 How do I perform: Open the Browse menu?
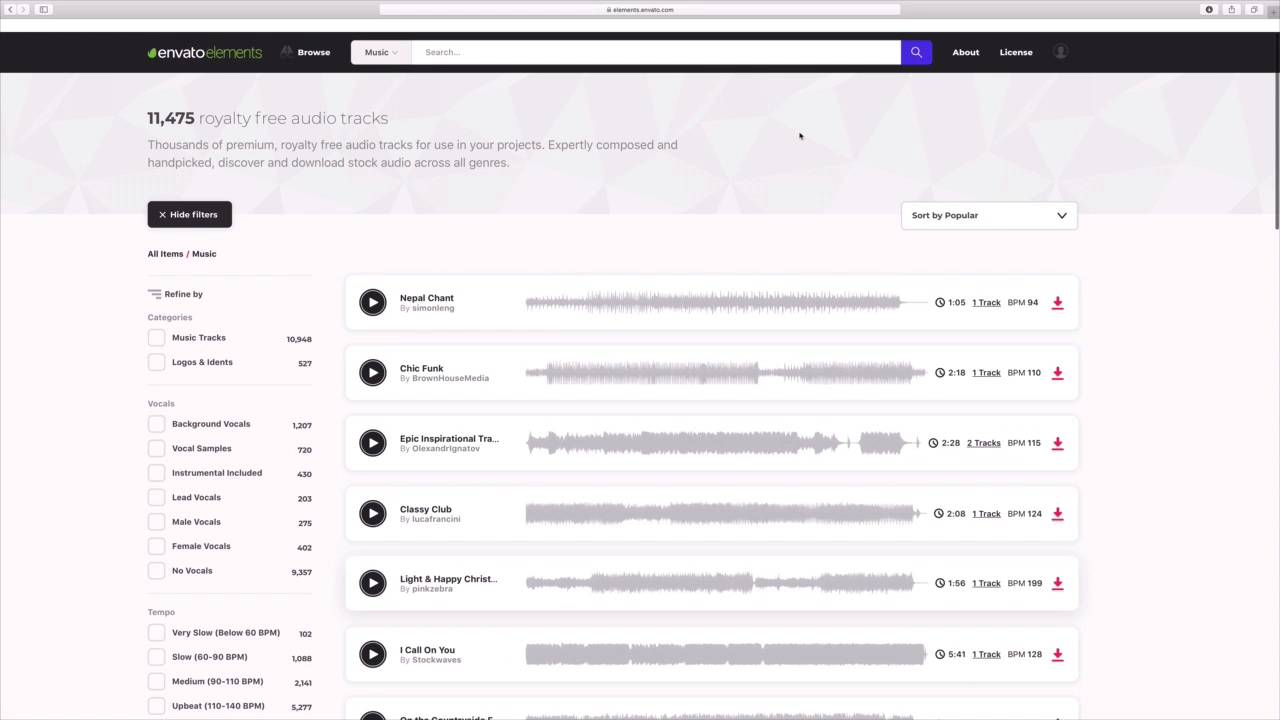(x=306, y=52)
